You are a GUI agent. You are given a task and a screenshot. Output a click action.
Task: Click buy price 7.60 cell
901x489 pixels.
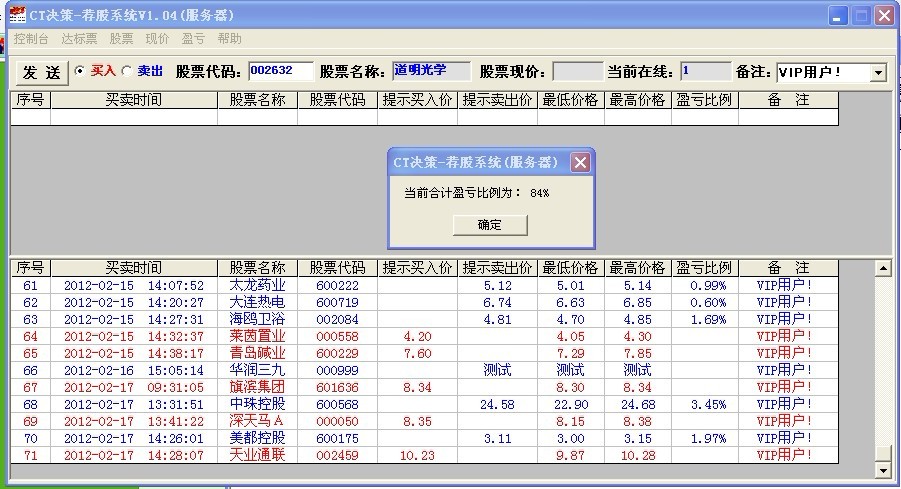(417, 353)
